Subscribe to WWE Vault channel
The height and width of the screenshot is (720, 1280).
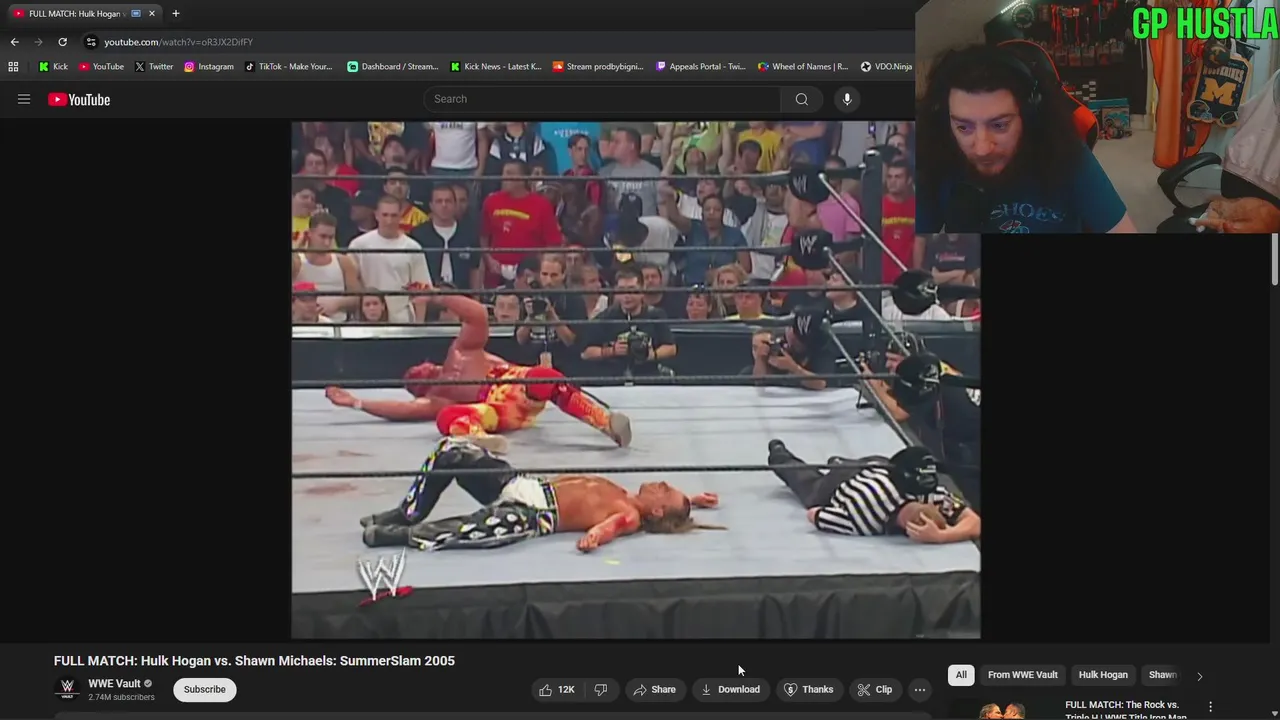click(204, 689)
